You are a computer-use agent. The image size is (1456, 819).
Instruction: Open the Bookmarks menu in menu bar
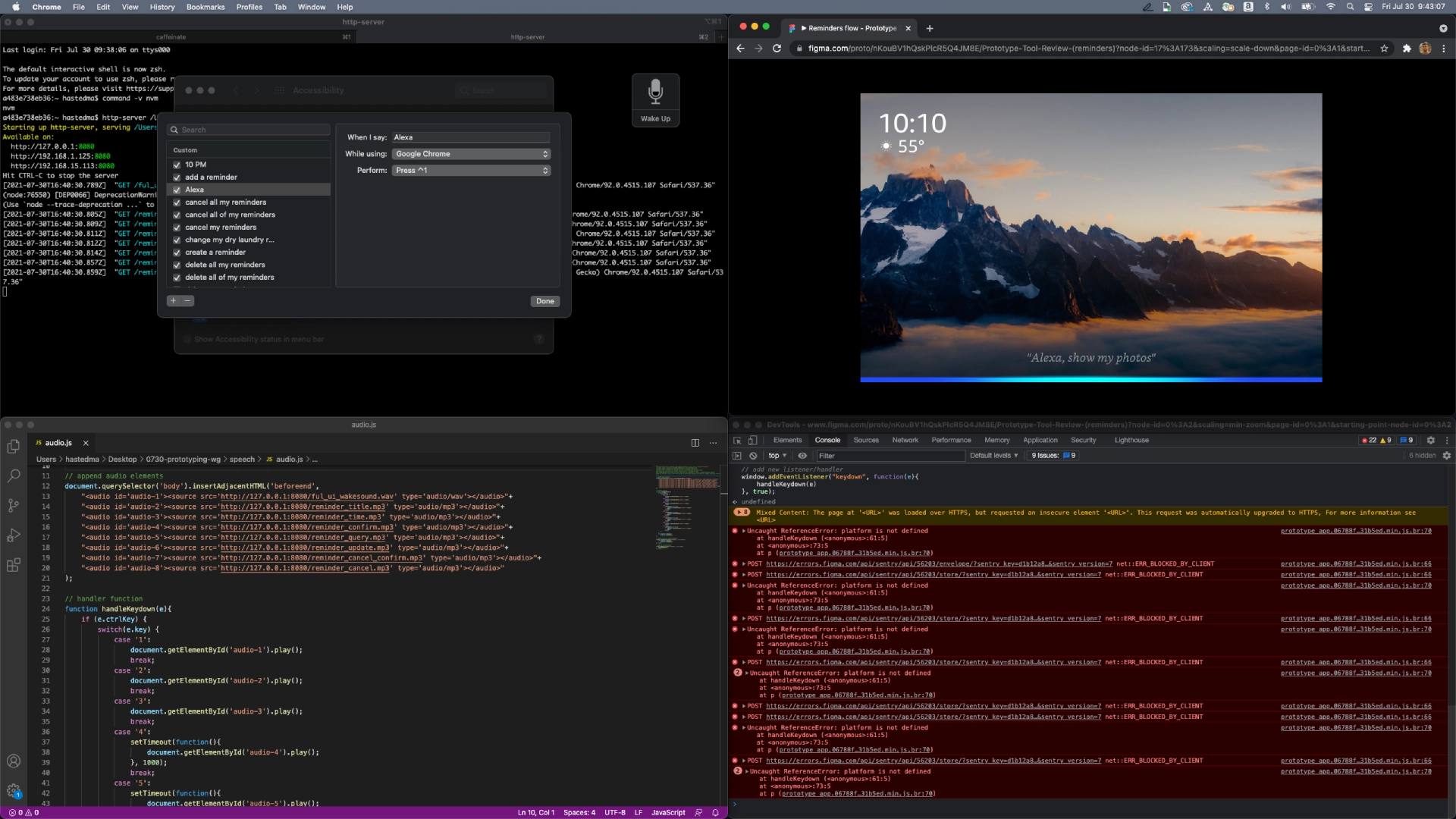click(x=206, y=7)
